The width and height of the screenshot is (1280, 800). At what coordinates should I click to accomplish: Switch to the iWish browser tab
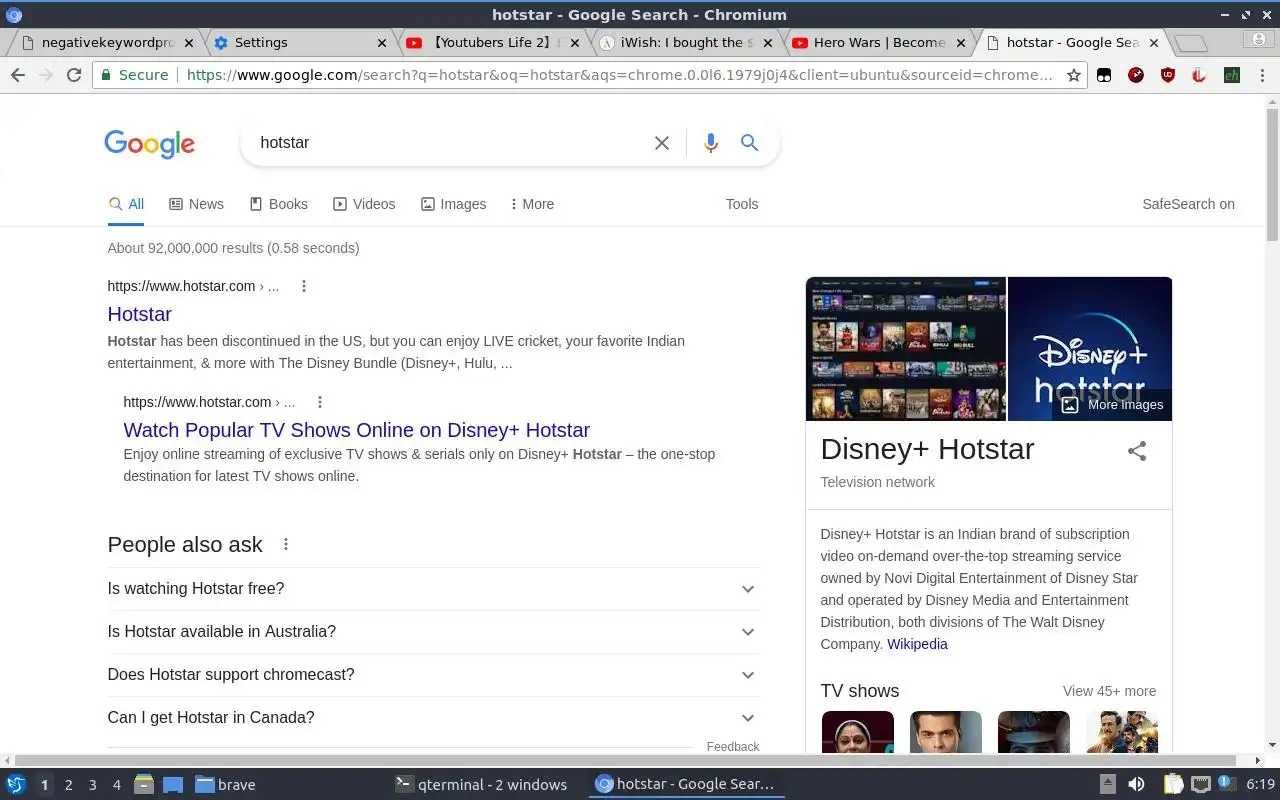[684, 43]
